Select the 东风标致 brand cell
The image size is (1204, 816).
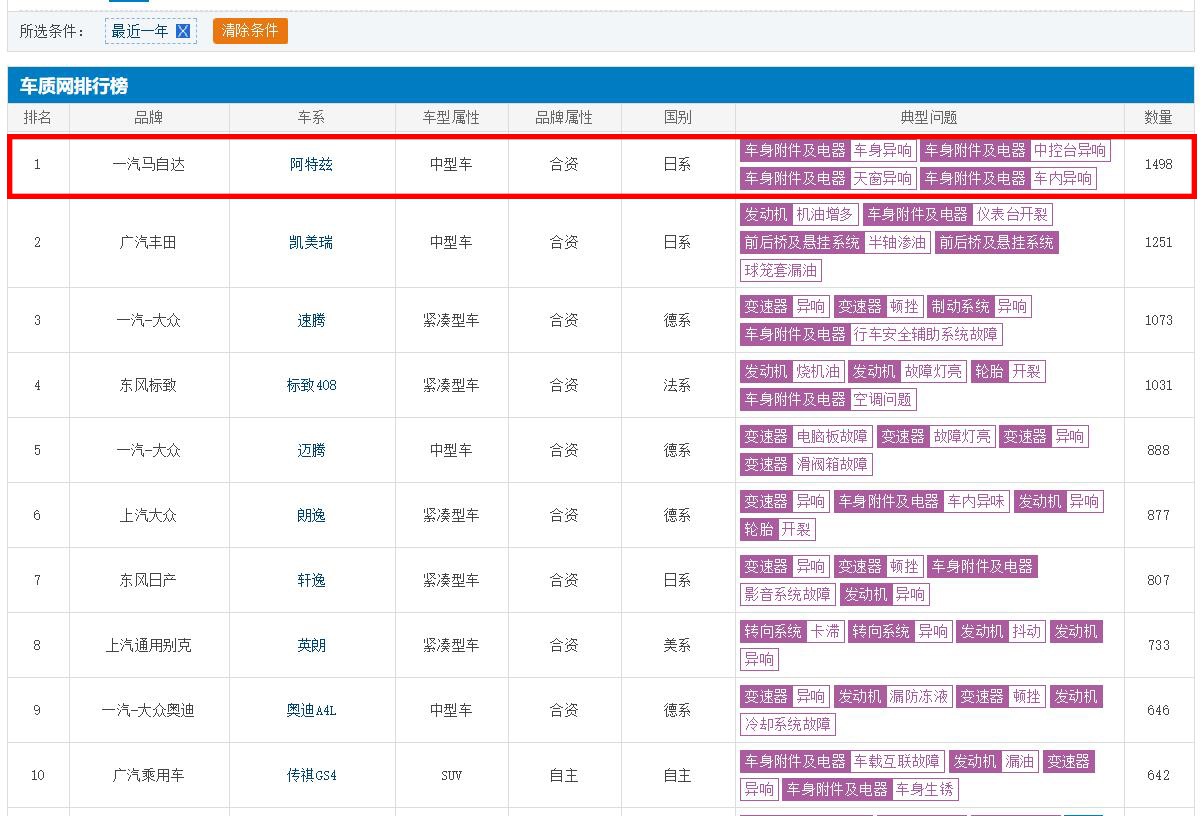click(149, 385)
